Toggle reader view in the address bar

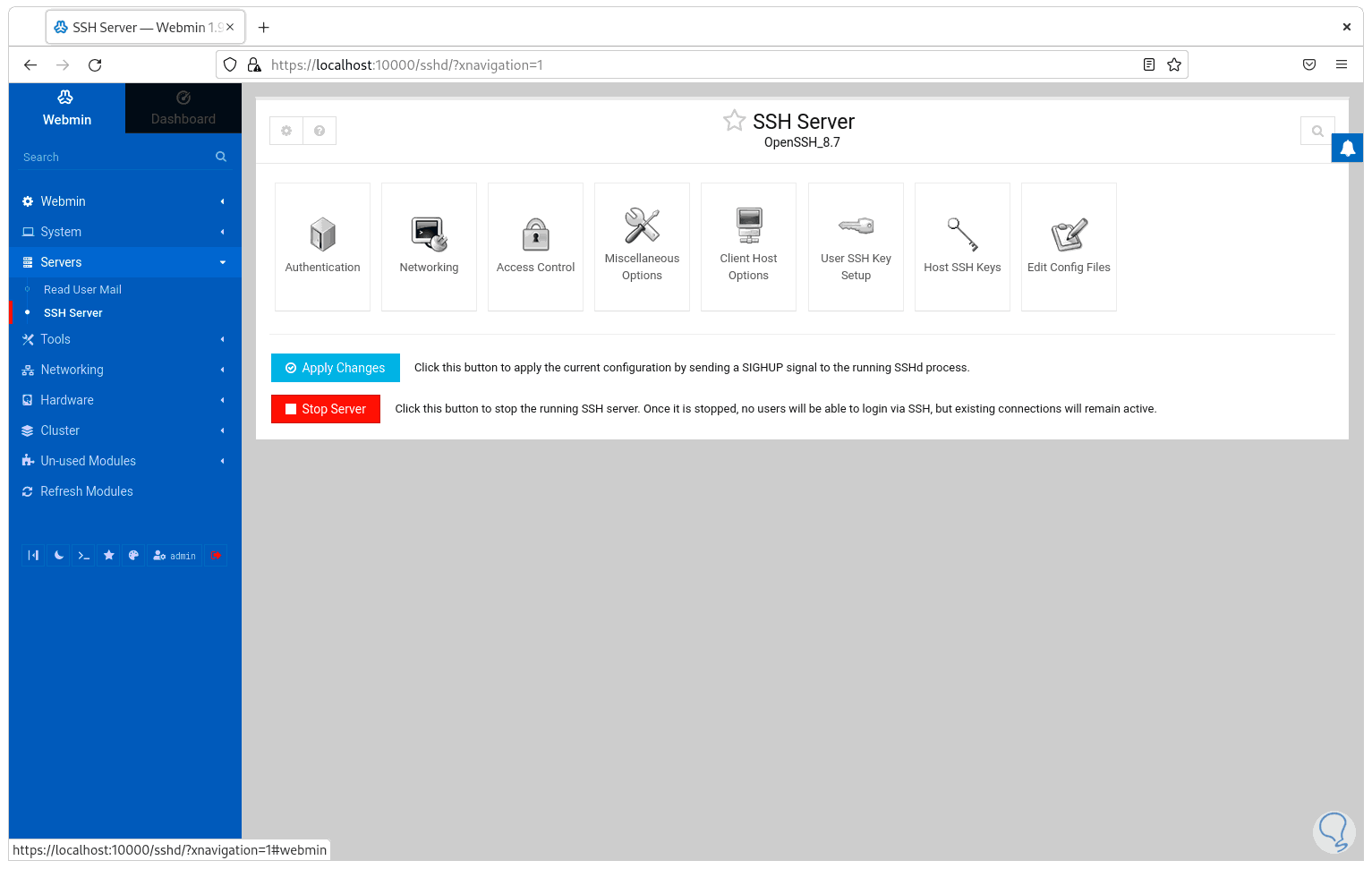tap(1149, 64)
